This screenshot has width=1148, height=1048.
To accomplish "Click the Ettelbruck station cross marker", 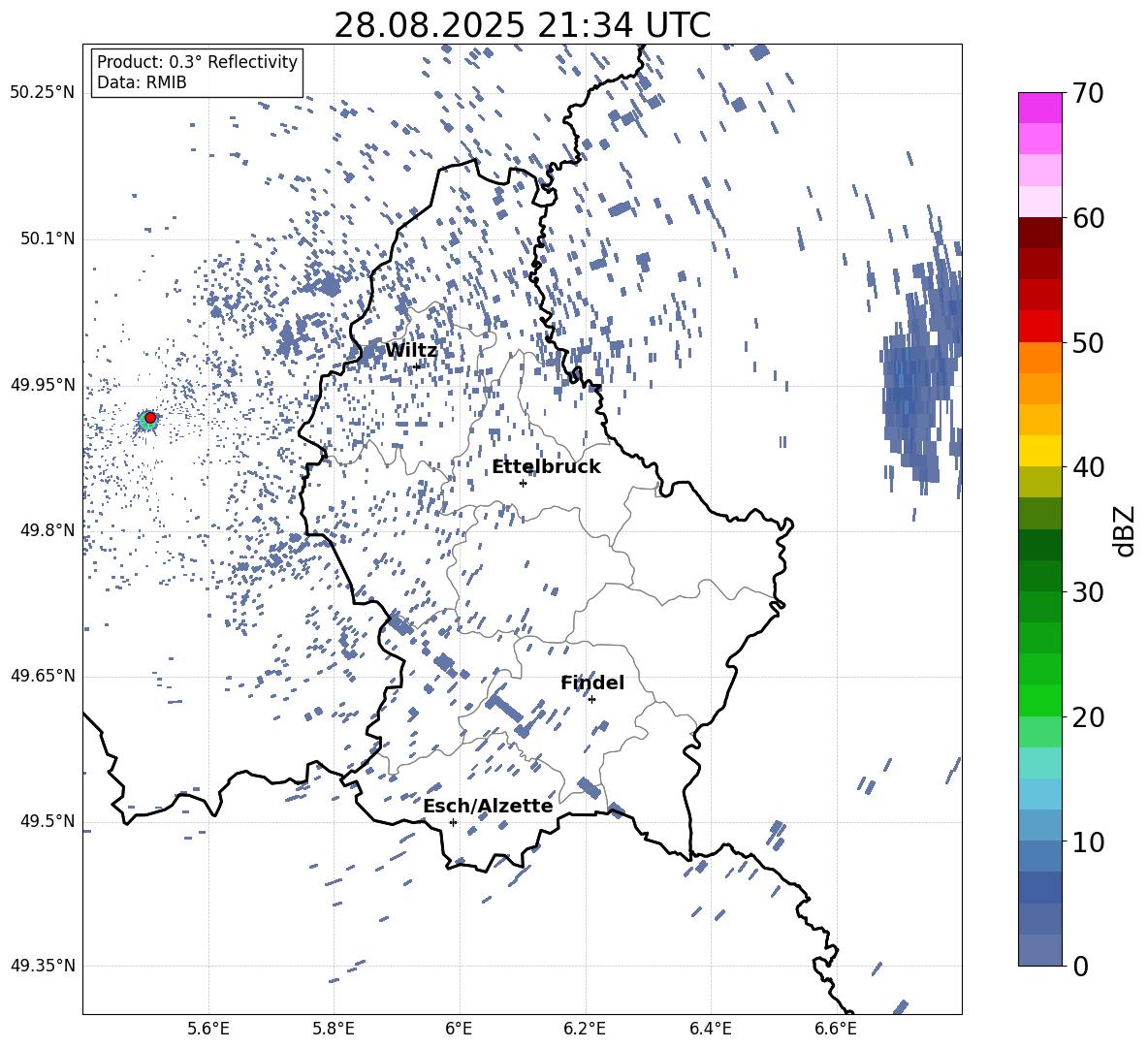I will (523, 483).
